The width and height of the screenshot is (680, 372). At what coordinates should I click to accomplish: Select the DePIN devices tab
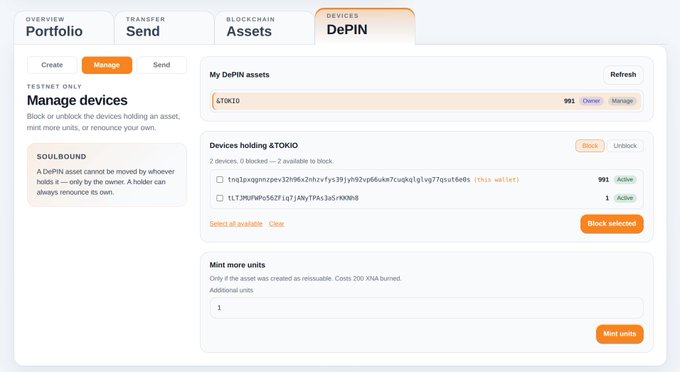point(365,26)
